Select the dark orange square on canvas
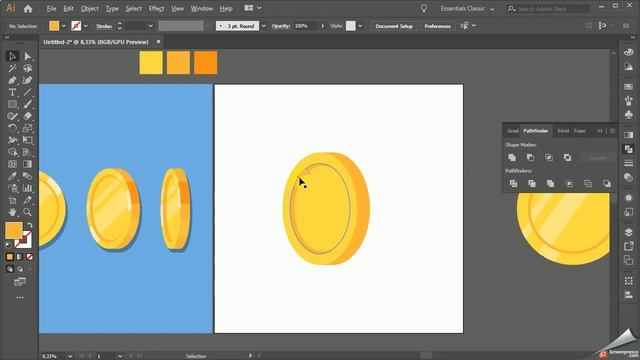The image size is (640, 360). (x=205, y=62)
